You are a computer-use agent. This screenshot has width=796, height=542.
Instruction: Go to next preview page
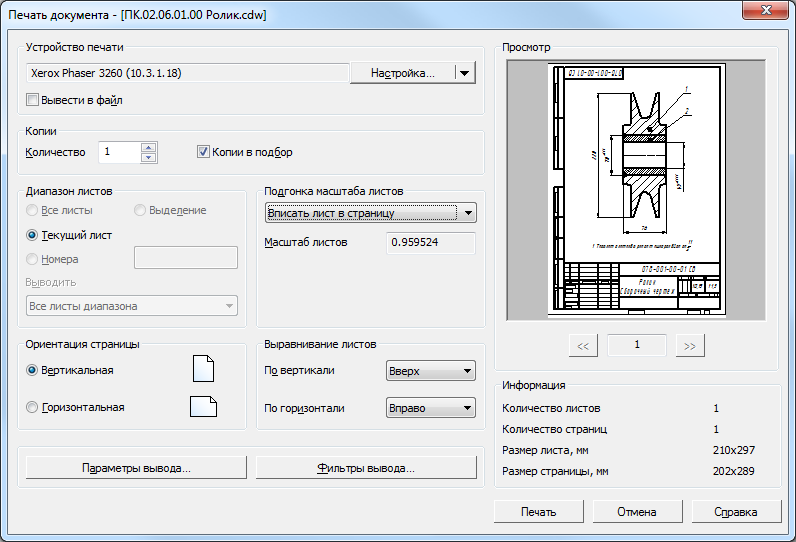click(x=689, y=345)
